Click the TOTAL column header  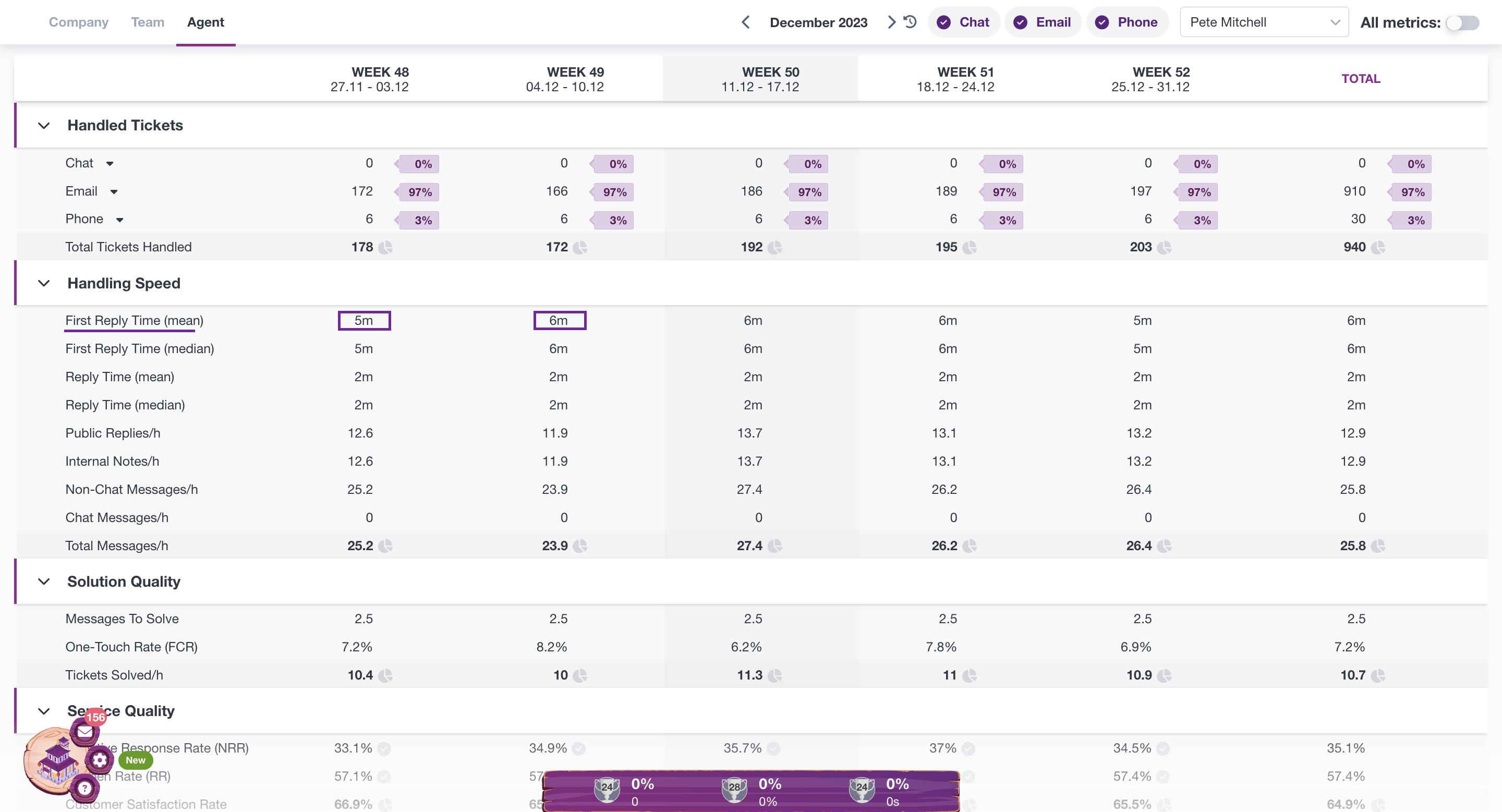[1361, 79]
